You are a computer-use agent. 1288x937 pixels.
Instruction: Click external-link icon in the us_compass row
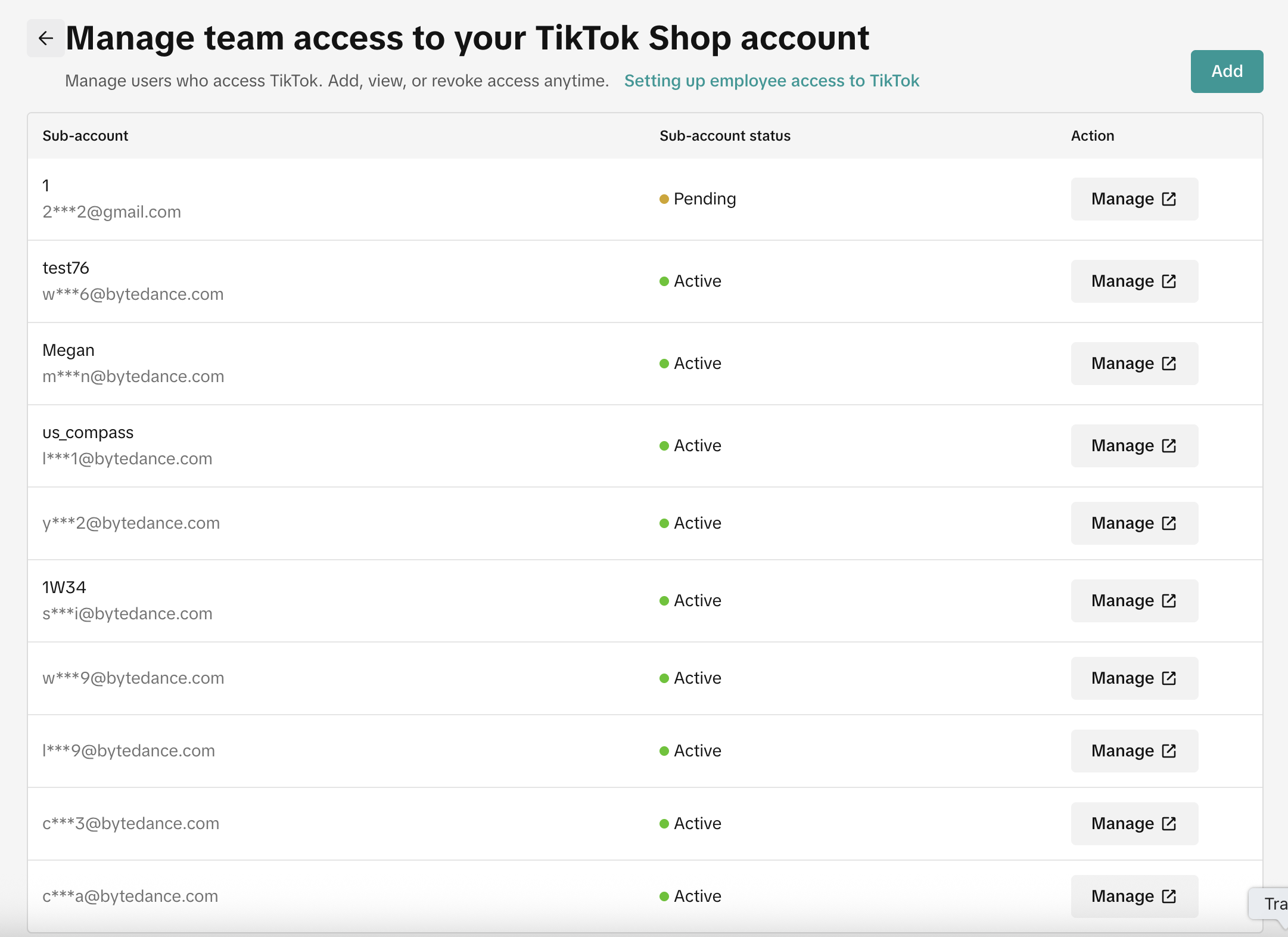pos(1169,446)
